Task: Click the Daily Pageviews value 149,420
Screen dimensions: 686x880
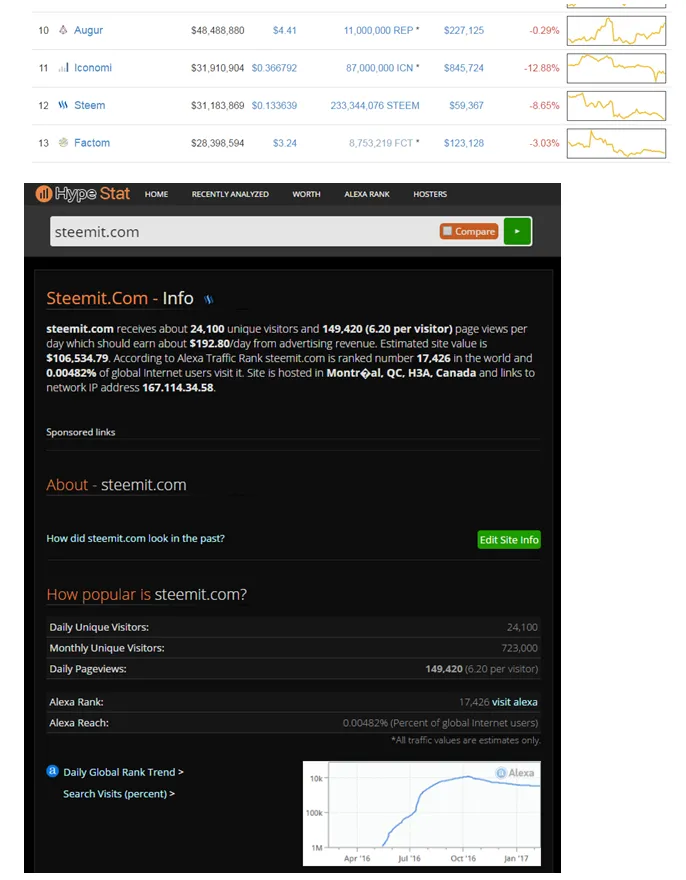Action: coord(443,668)
